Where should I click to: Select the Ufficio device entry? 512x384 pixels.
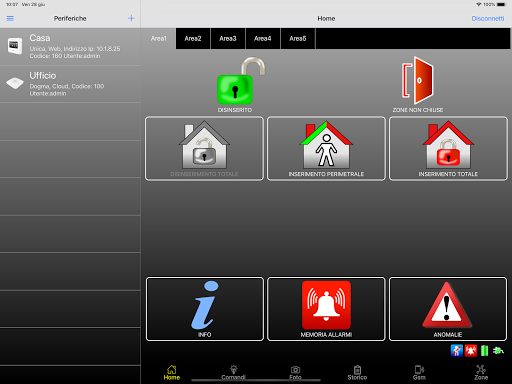click(70, 84)
